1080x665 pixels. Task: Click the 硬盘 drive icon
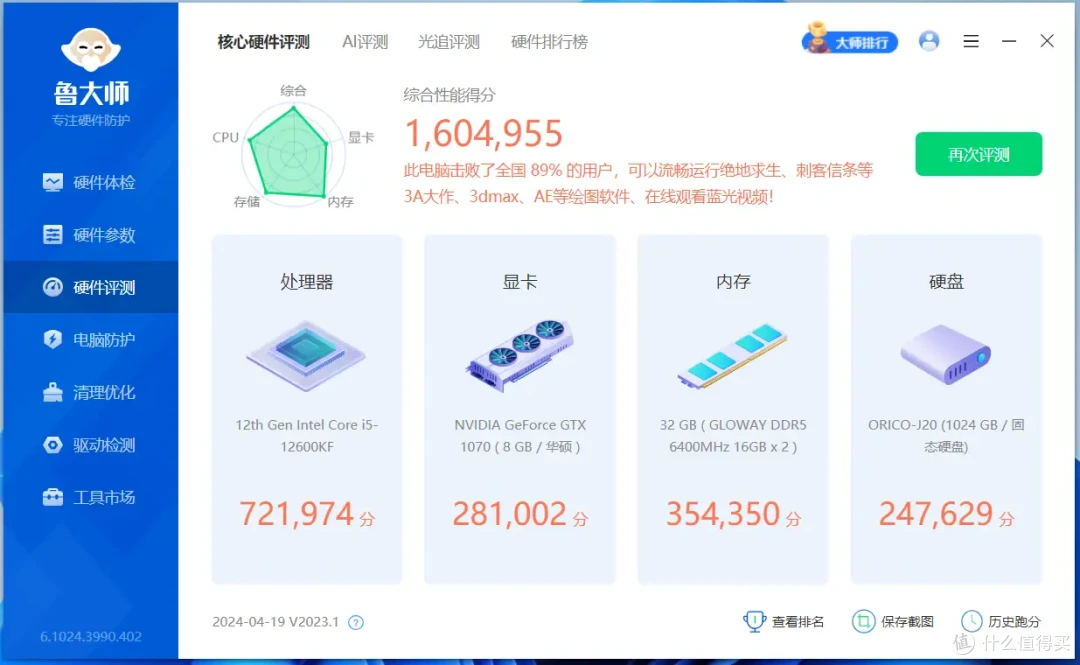[946, 356]
